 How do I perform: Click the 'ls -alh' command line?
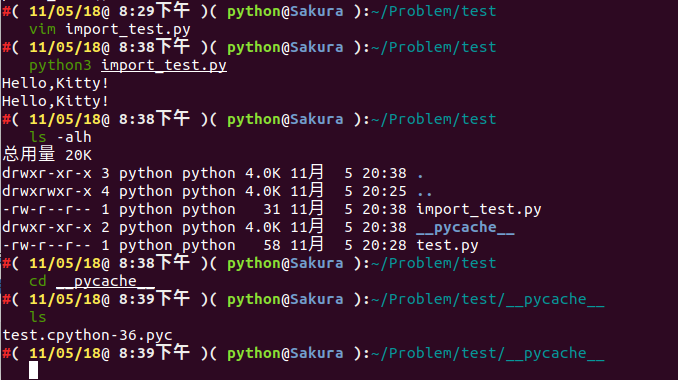(60, 137)
